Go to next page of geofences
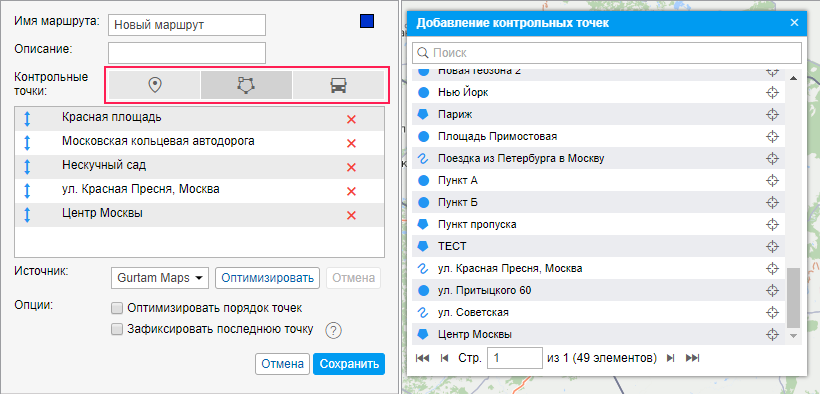The width and height of the screenshot is (820, 394). point(670,358)
